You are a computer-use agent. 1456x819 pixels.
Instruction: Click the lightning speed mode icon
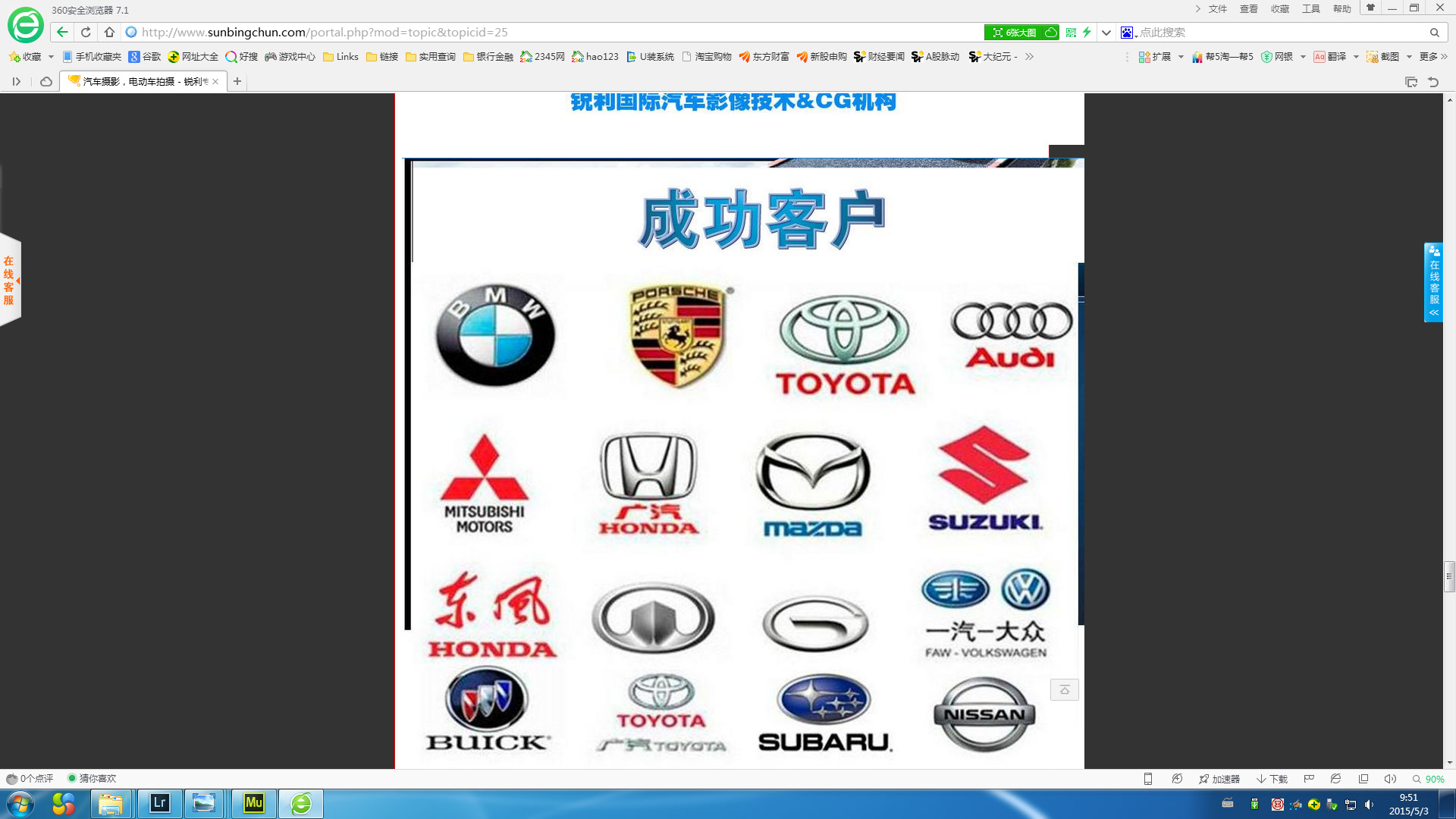(x=1087, y=33)
